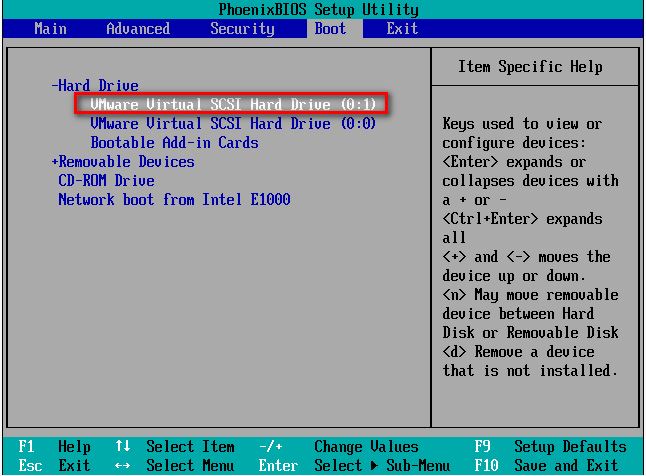Click F10 Save and Exit in footer
646x476 pixels.
click(x=546, y=465)
